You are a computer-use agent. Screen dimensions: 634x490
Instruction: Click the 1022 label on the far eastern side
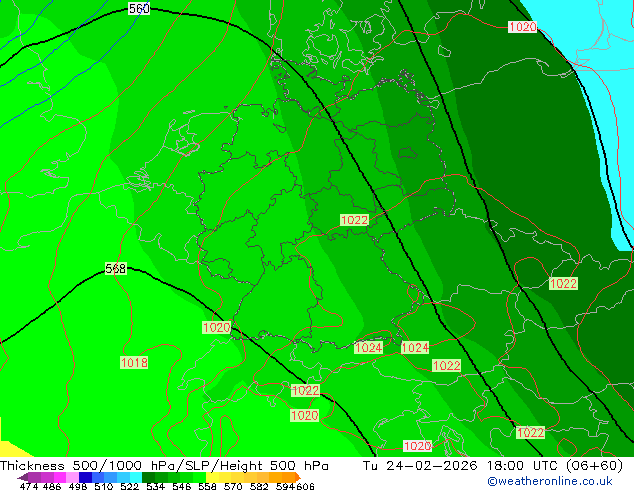(563, 283)
